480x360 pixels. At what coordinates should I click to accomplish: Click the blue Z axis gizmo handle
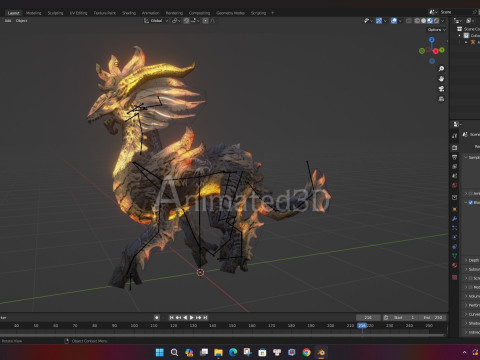tap(432, 40)
